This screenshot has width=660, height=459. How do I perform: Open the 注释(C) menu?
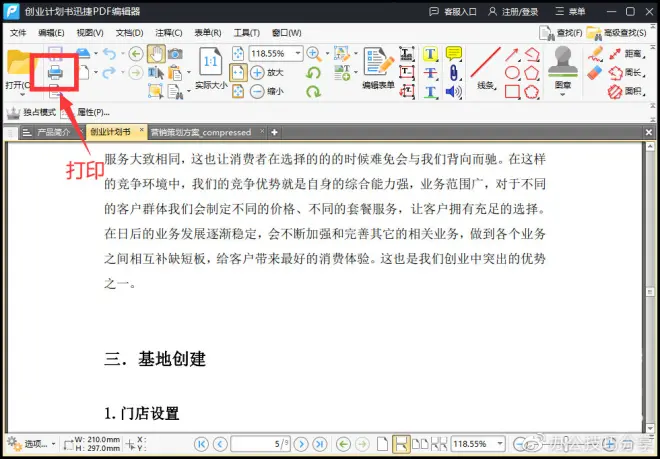[168, 32]
